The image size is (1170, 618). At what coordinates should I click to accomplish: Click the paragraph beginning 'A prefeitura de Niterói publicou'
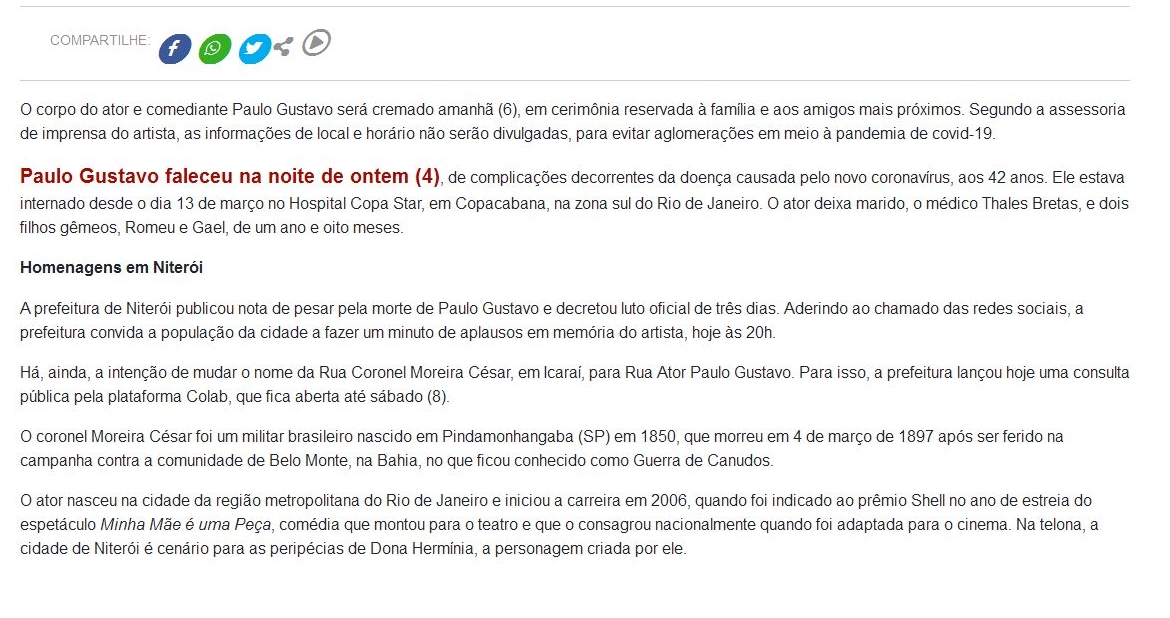pos(551,320)
